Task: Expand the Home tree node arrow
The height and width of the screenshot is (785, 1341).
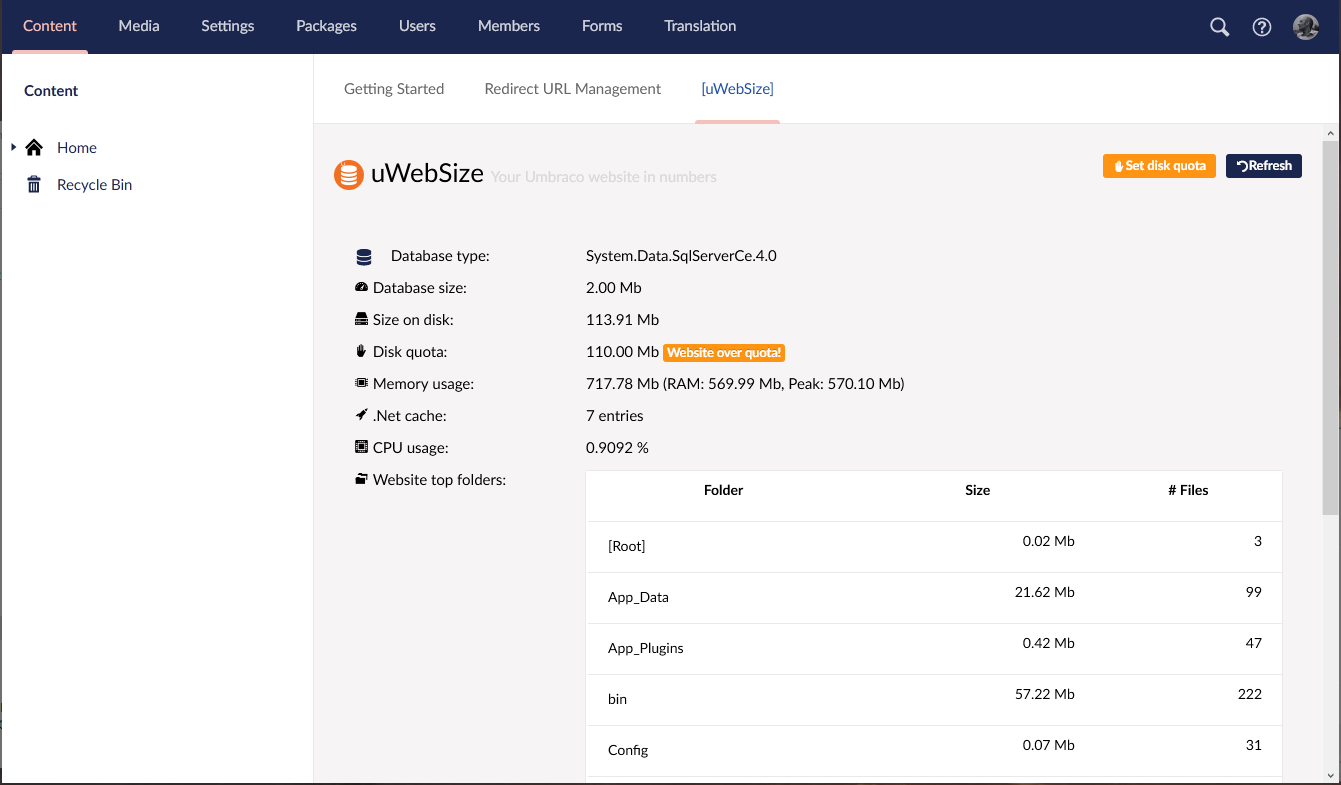Action: click(14, 148)
